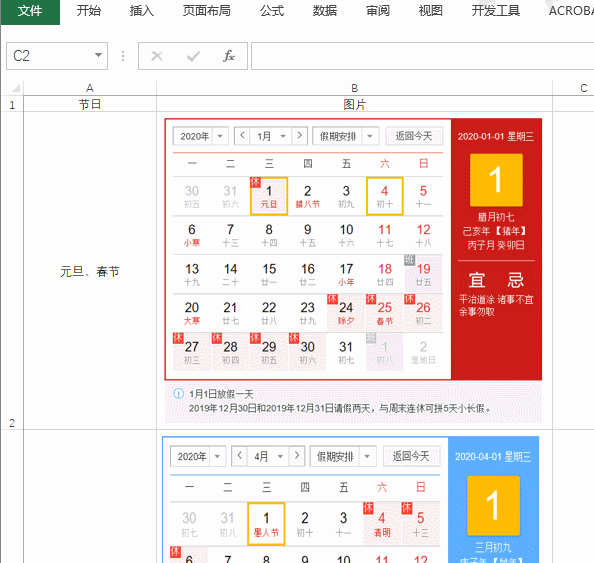Click the formula bar resize dots handle
Image resolution: width=594 pixels, height=563 pixels.
[123, 56]
